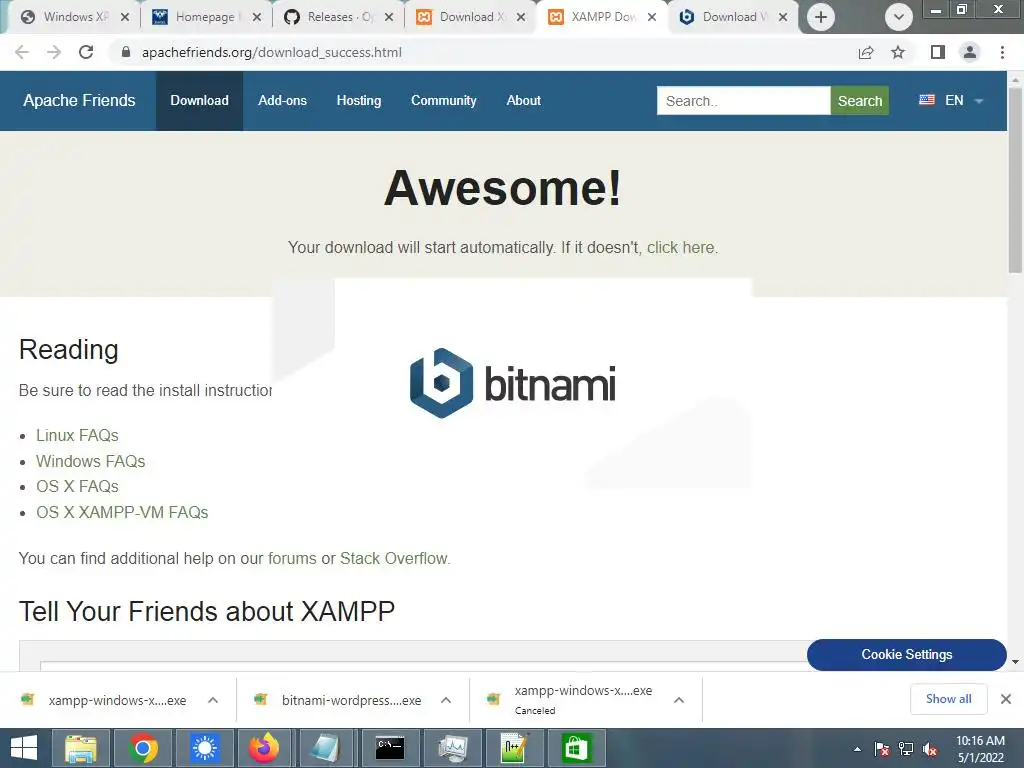The height and width of the screenshot is (768, 1024).
Task: Open the notepad app in taskbar
Action: click(x=325, y=748)
